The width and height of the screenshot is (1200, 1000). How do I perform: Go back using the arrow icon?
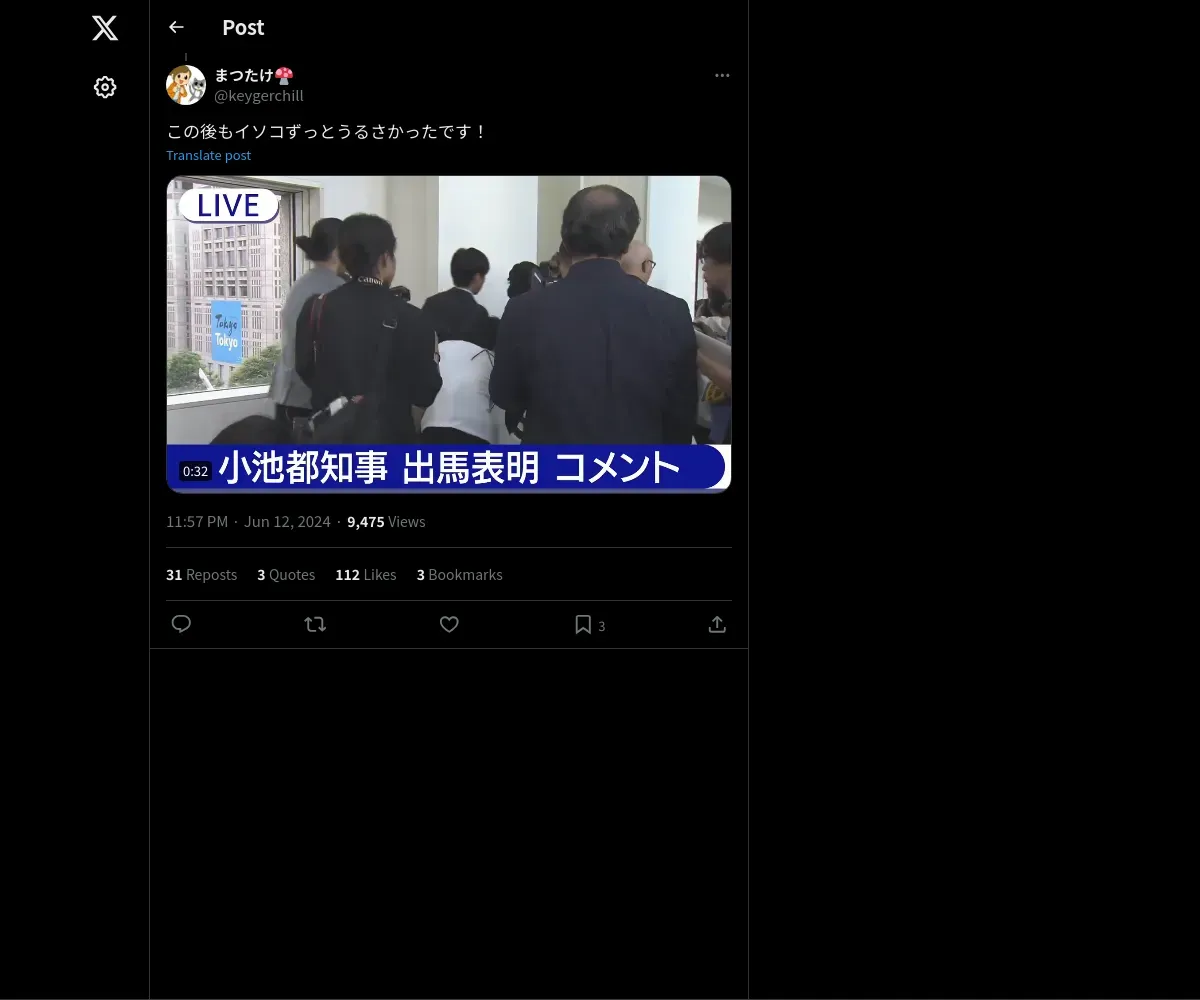pyautogui.click(x=176, y=27)
